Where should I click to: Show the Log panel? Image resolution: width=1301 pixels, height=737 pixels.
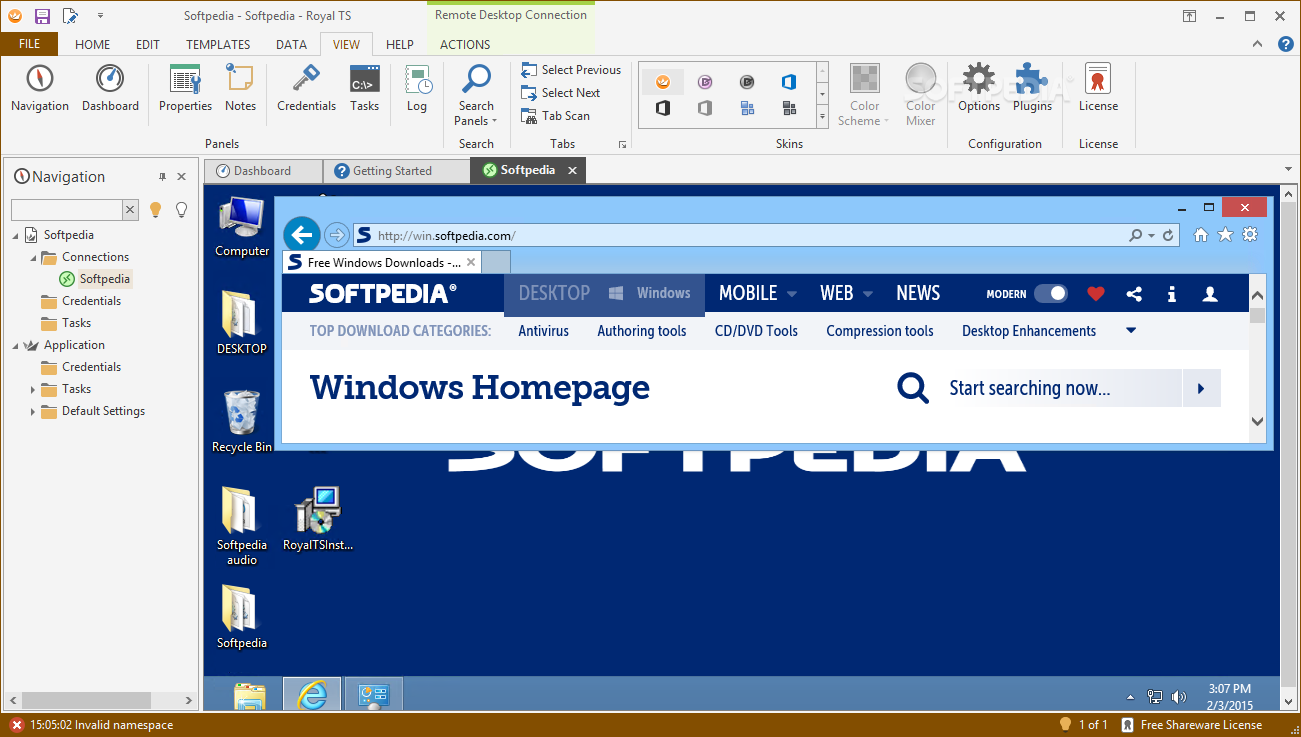417,89
